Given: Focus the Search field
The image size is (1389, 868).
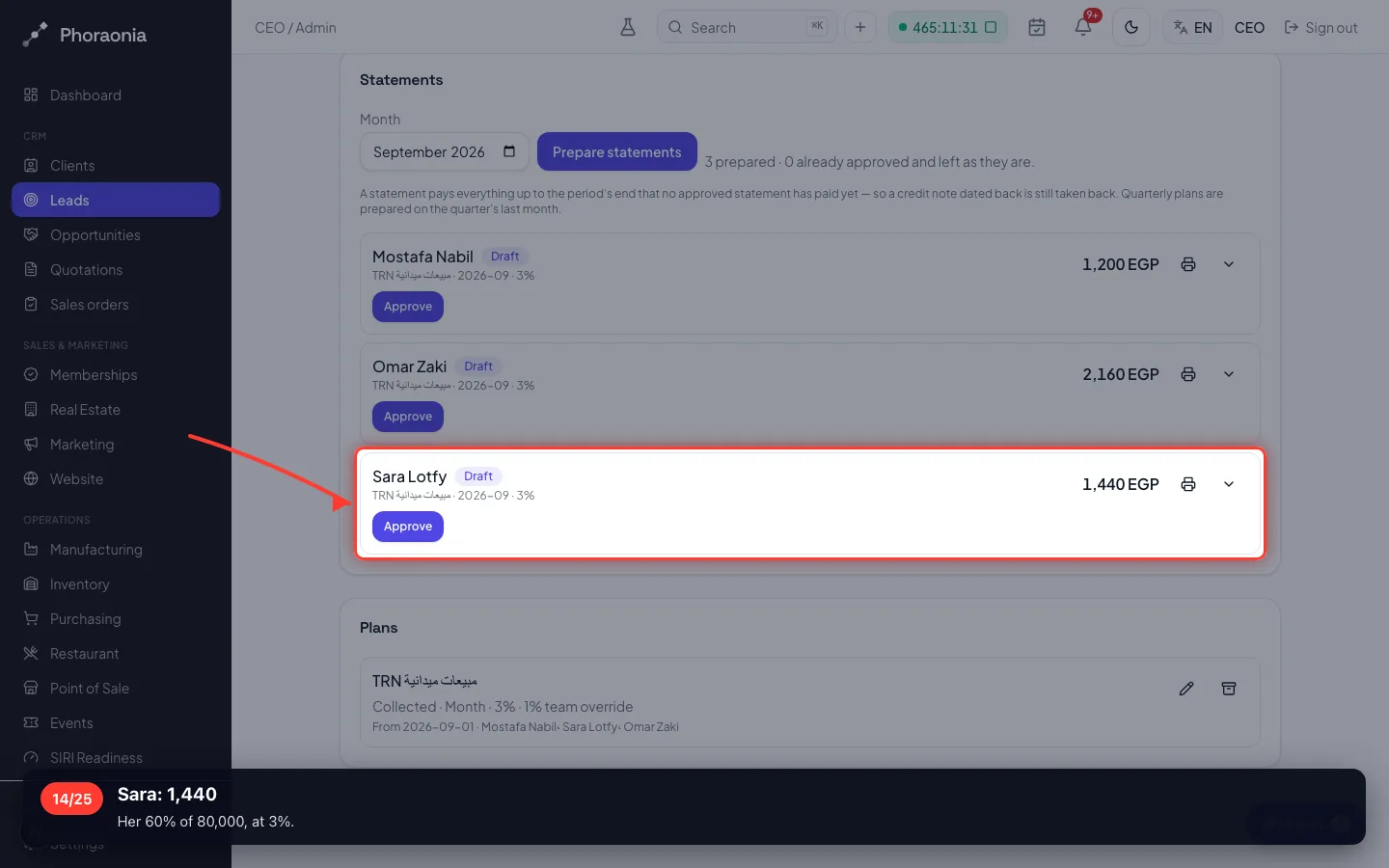Looking at the screenshot, I should coord(747,27).
